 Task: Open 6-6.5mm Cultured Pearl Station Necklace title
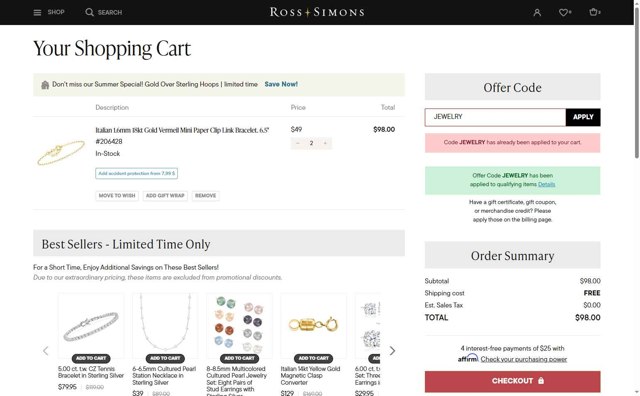(164, 376)
